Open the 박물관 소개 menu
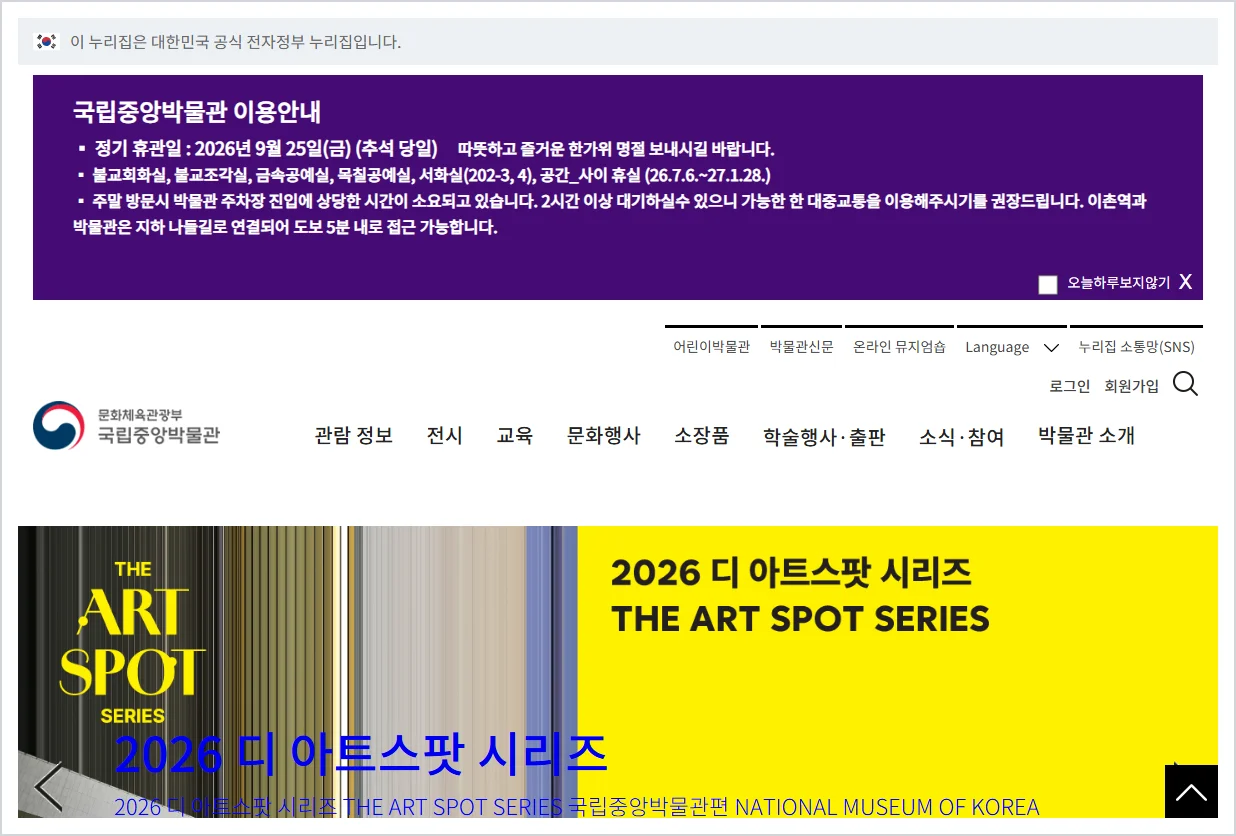The image size is (1236, 836). coord(1086,436)
